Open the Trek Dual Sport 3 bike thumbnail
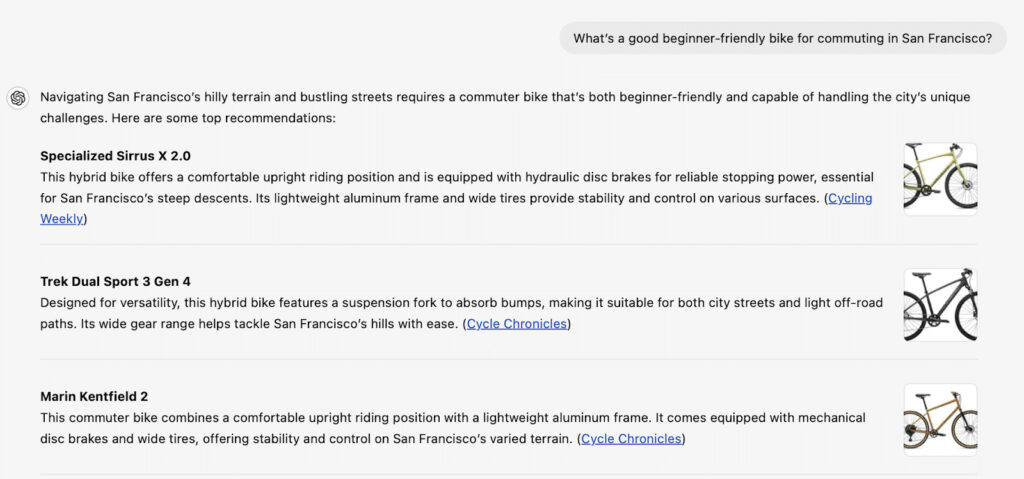 (940, 304)
